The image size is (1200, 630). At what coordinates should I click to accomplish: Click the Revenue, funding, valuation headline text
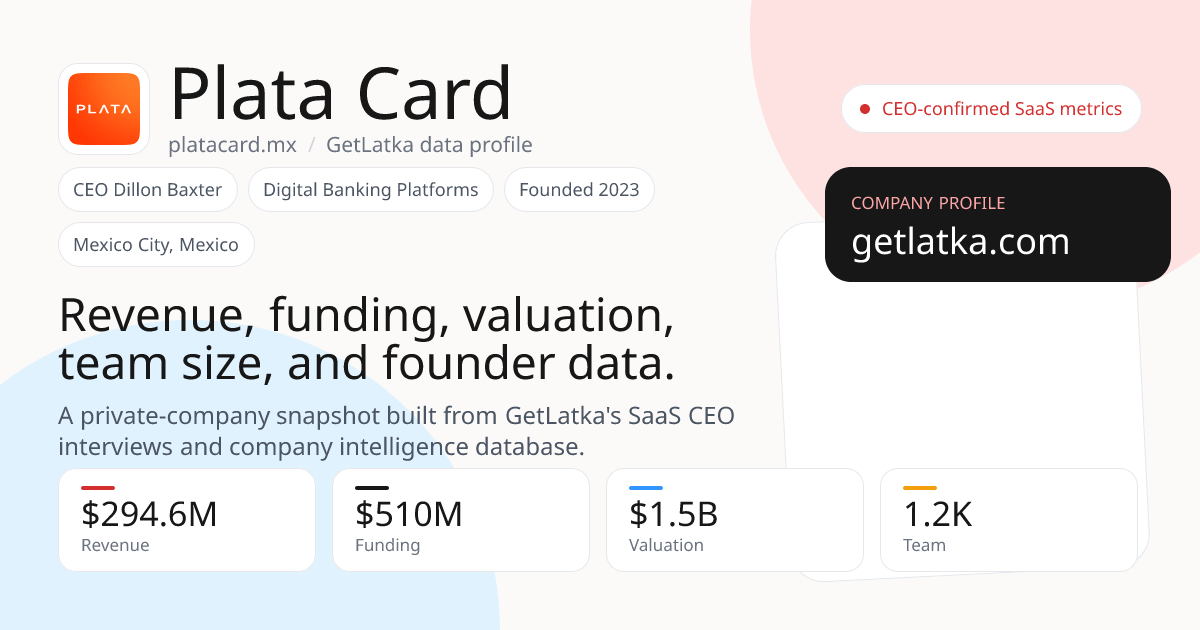(x=367, y=340)
